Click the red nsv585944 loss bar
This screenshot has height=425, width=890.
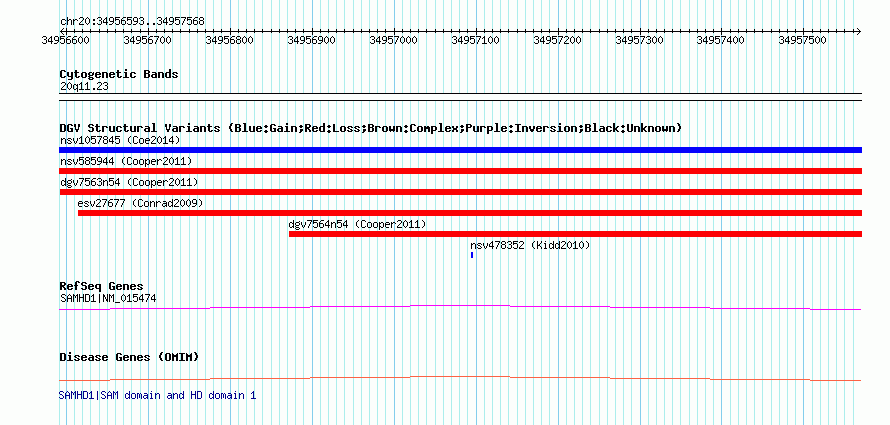pyautogui.click(x=460, y=171)
